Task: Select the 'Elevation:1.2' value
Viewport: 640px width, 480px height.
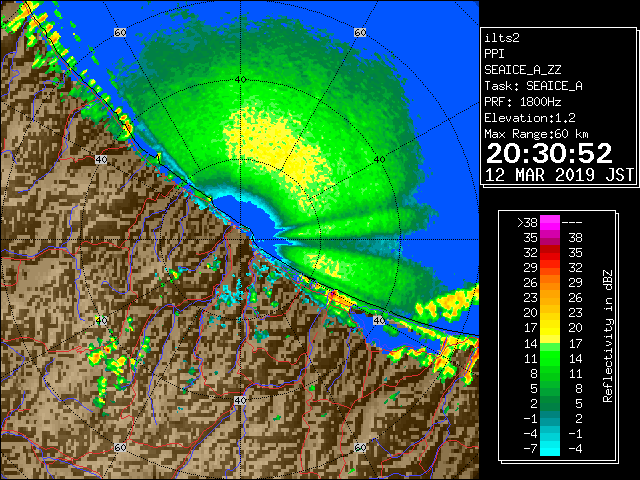Action: 530,118
